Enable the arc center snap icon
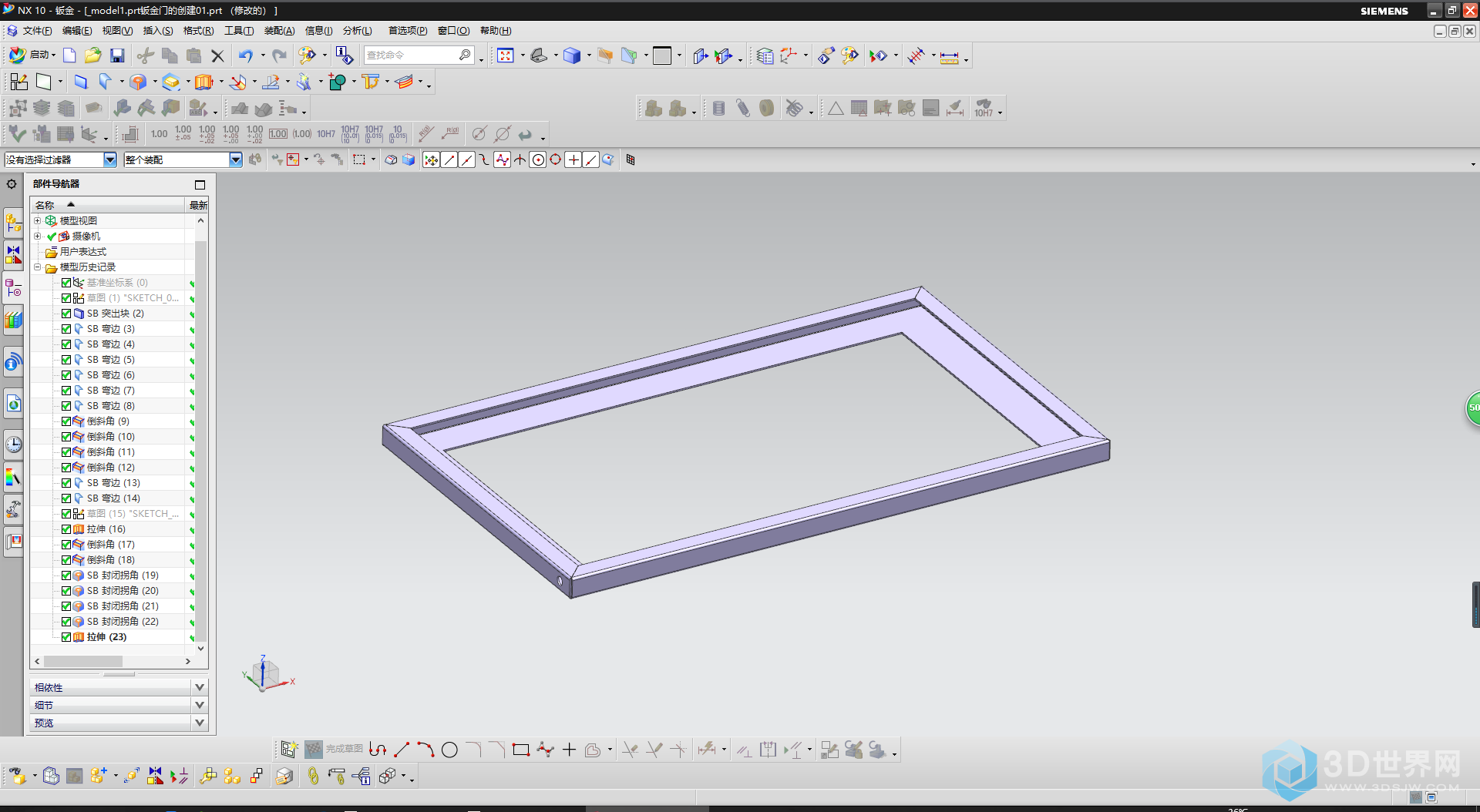 click(538, 159)
